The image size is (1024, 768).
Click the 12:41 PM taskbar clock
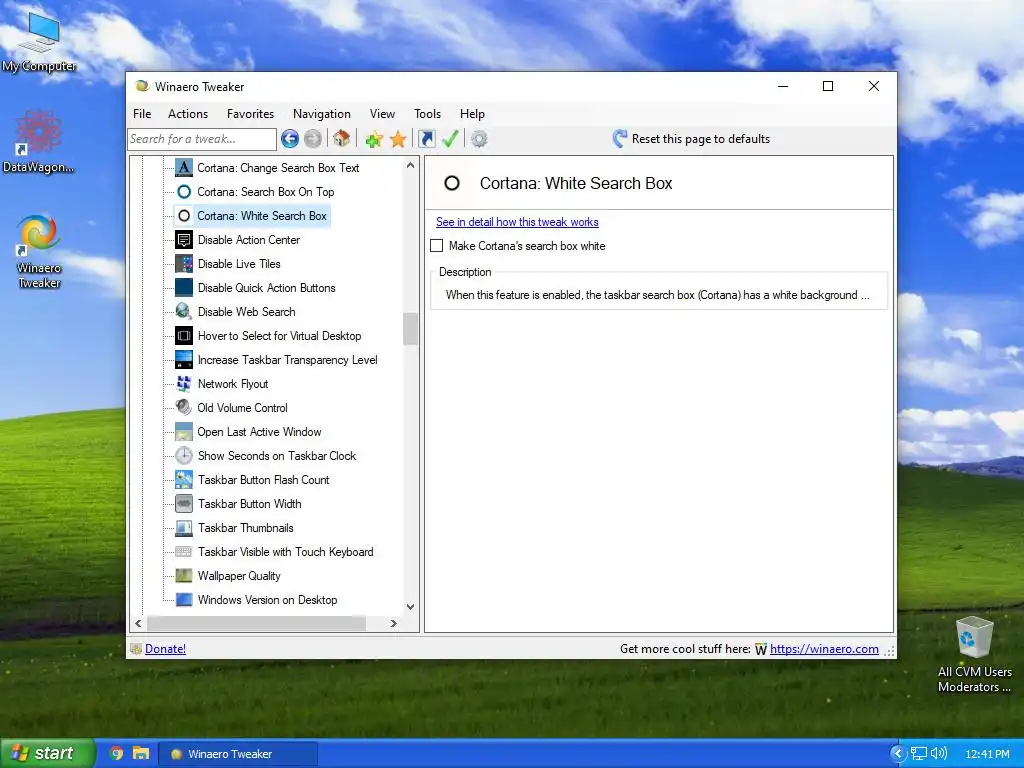tap(987, 754)
